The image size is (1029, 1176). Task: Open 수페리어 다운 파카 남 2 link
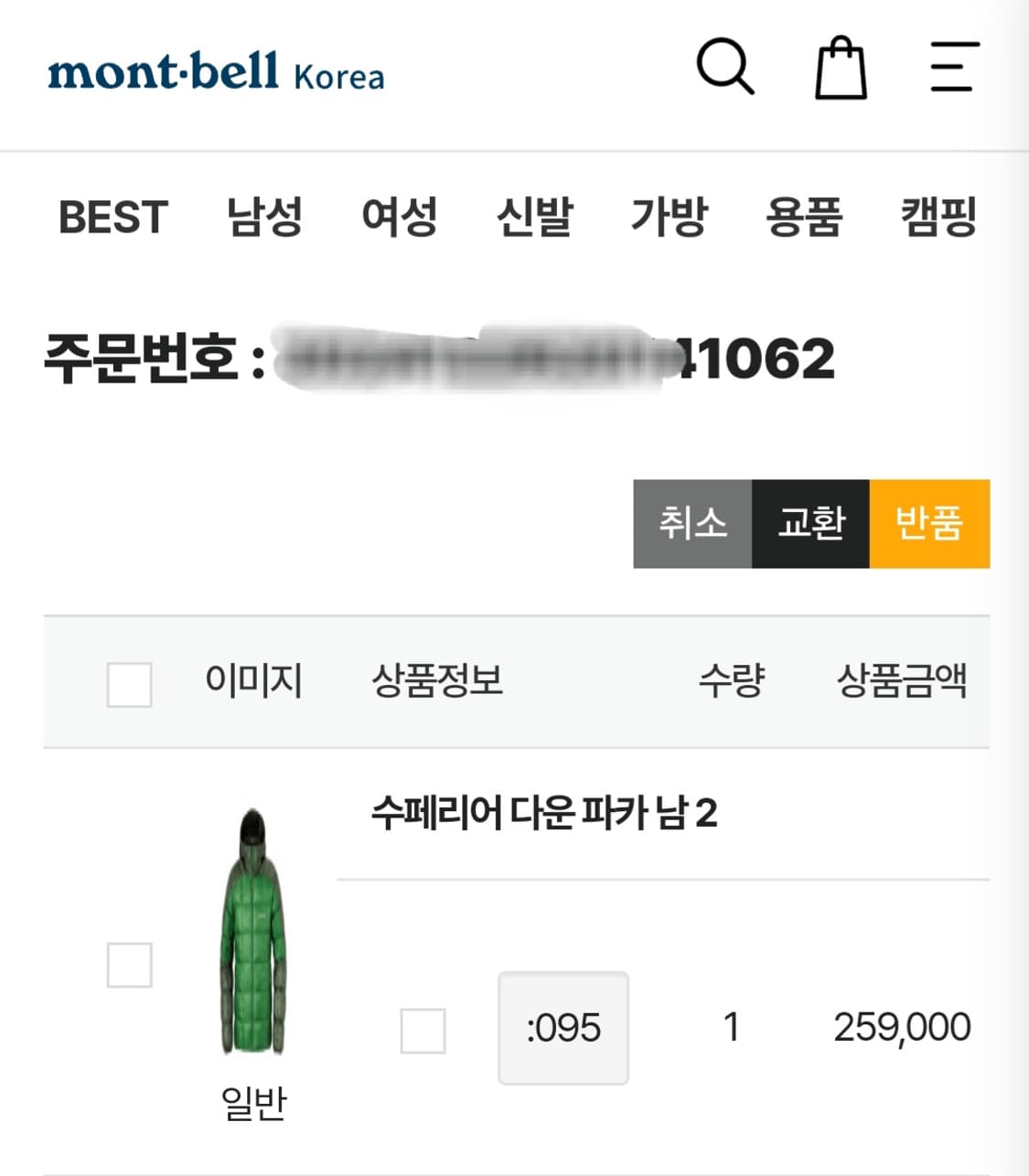543,812
